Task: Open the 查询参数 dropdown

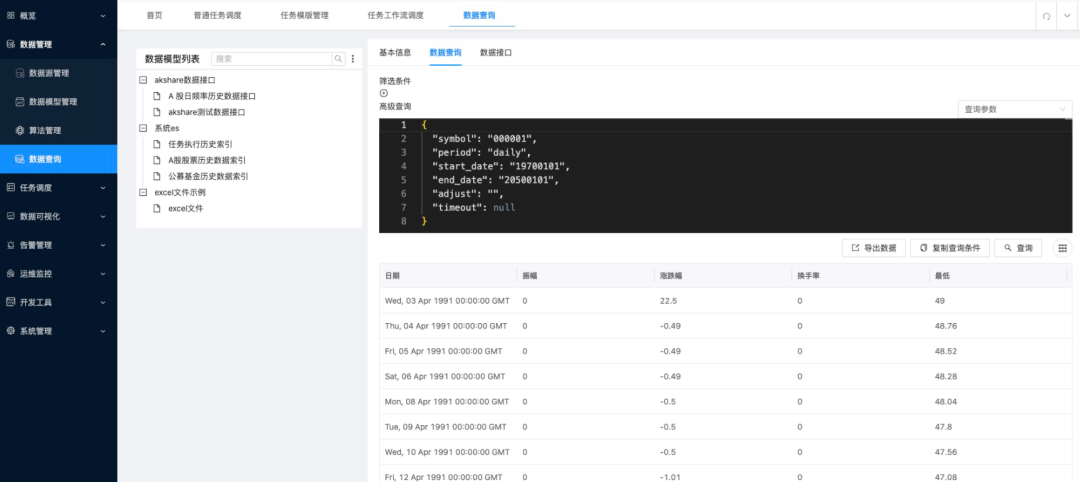Action: (x=1015, y=109)
